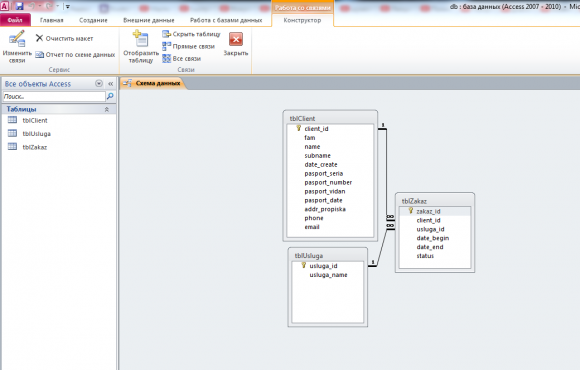Collapse the navigation pane with the double chevron
This screenshot has width=580, height=370.
110,84
